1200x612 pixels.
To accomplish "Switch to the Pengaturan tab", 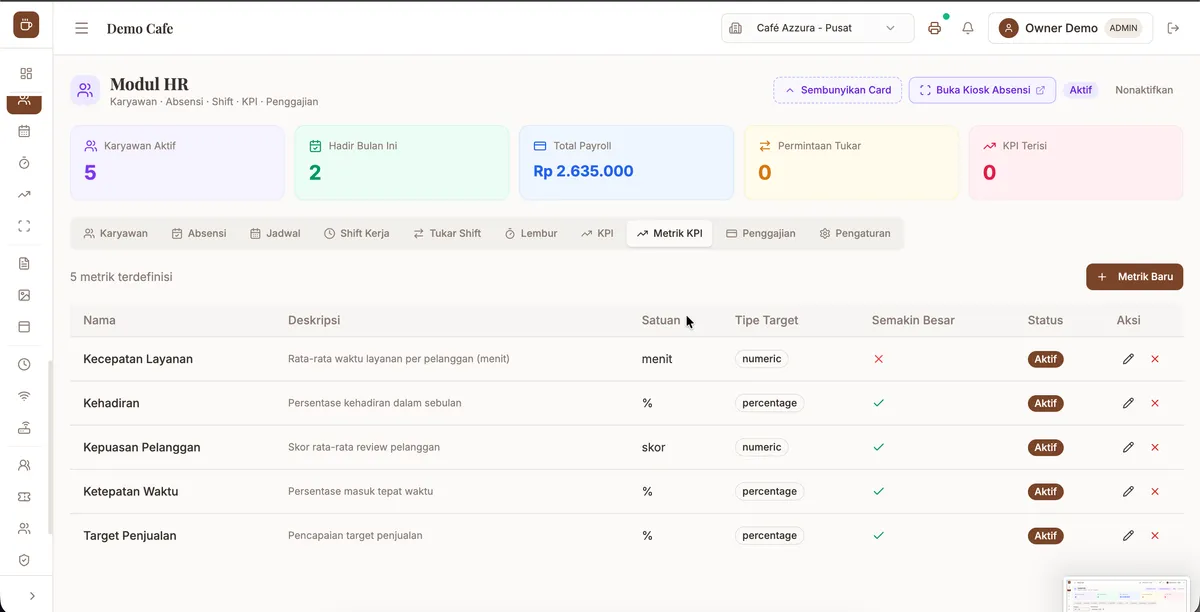I will (x=855, y=233).
